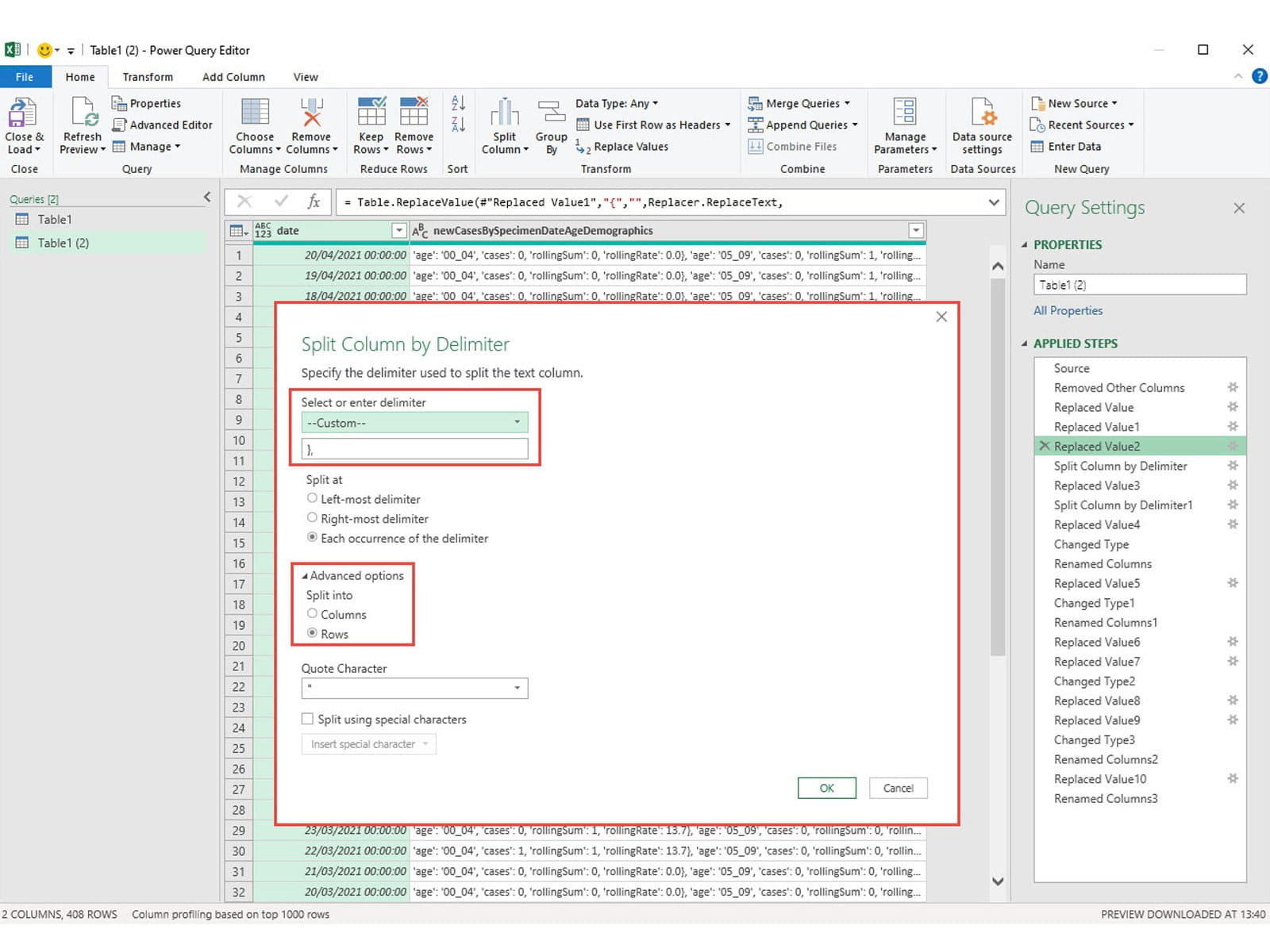
Task: Choose Columns under Split into
Action: coord(312,614)
